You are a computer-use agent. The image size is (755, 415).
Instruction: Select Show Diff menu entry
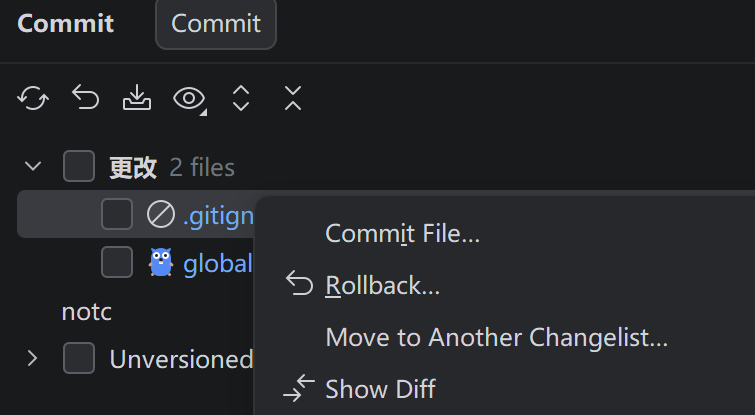(380, 389)
